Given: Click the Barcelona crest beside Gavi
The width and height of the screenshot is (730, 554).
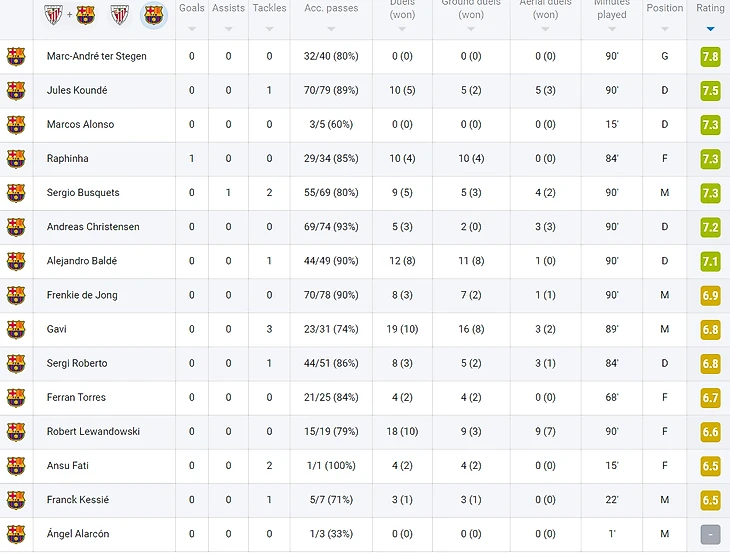Looking at the screenshot, I should (x=15, y=329).
